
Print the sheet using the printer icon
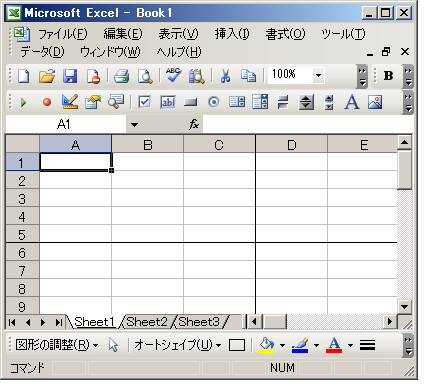point(121,76)
